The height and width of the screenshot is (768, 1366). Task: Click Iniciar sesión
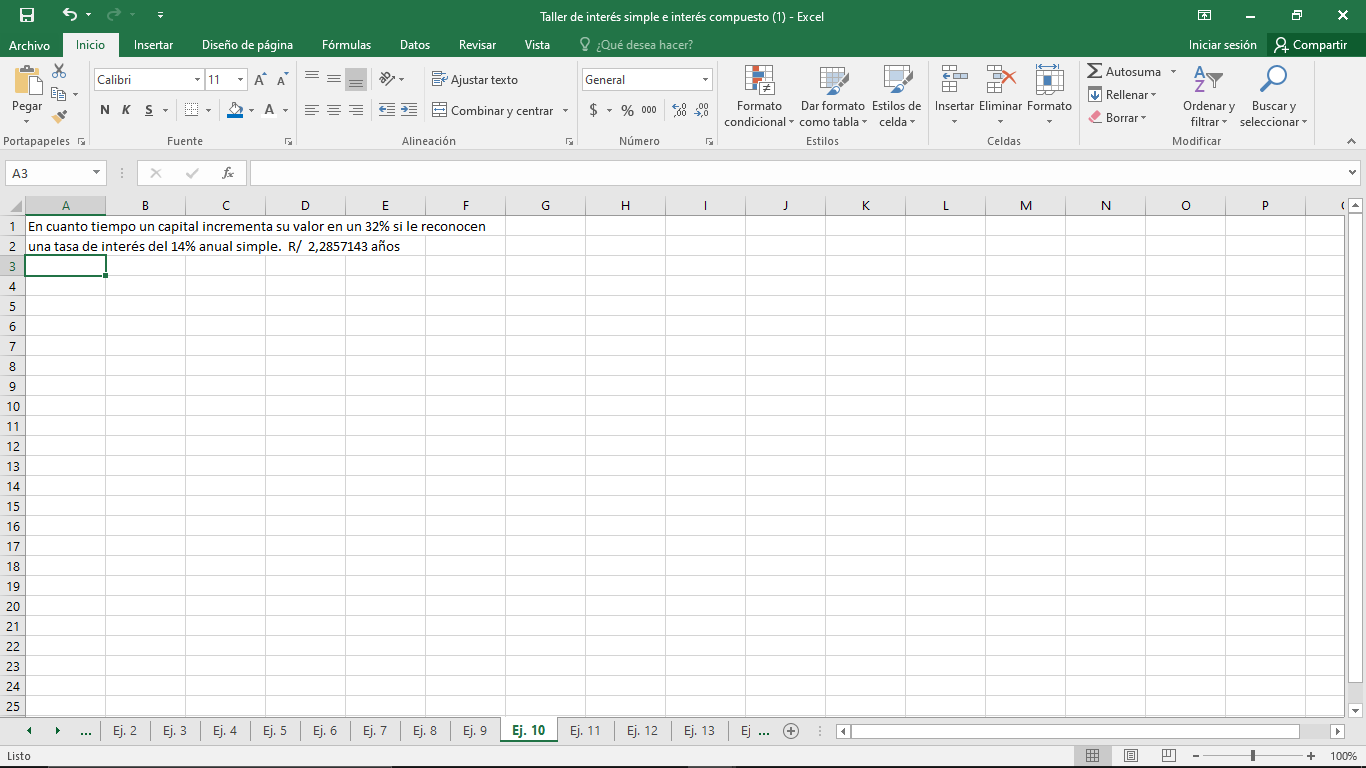click(1222, 45)
